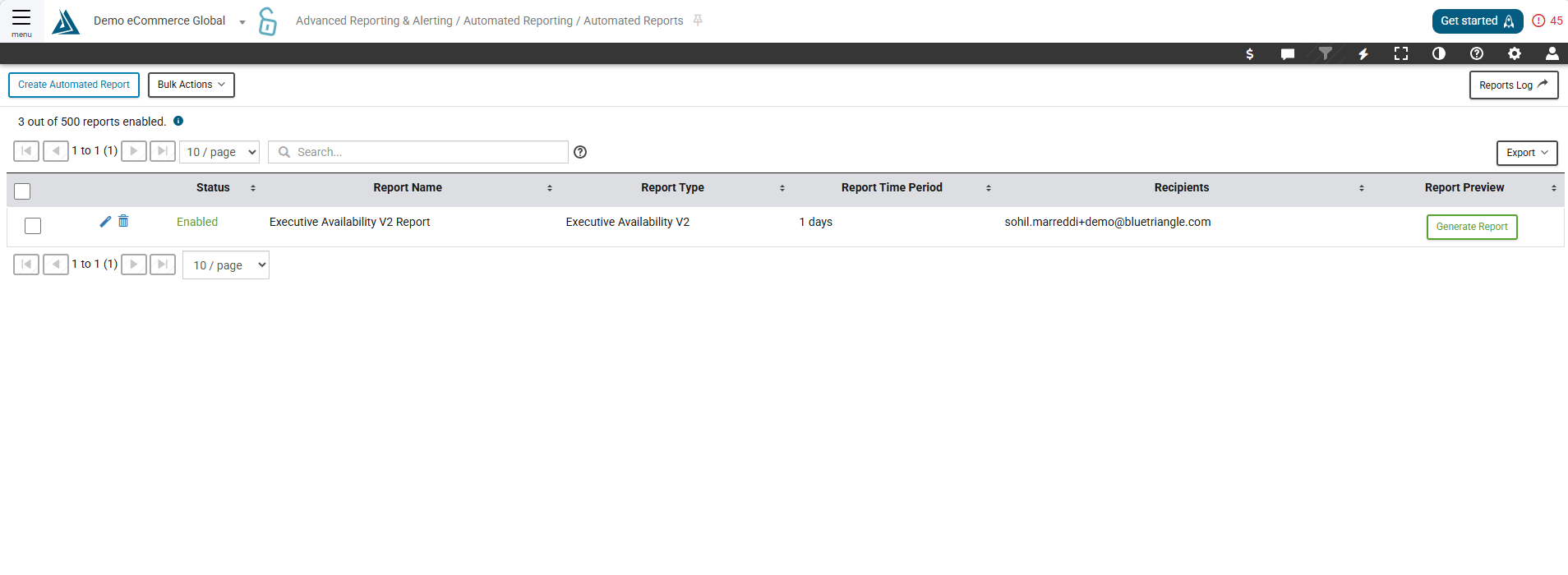Screen dimensions: 1568x575
Task: Open help question mark in toolbar
Action: (1477, 53)
